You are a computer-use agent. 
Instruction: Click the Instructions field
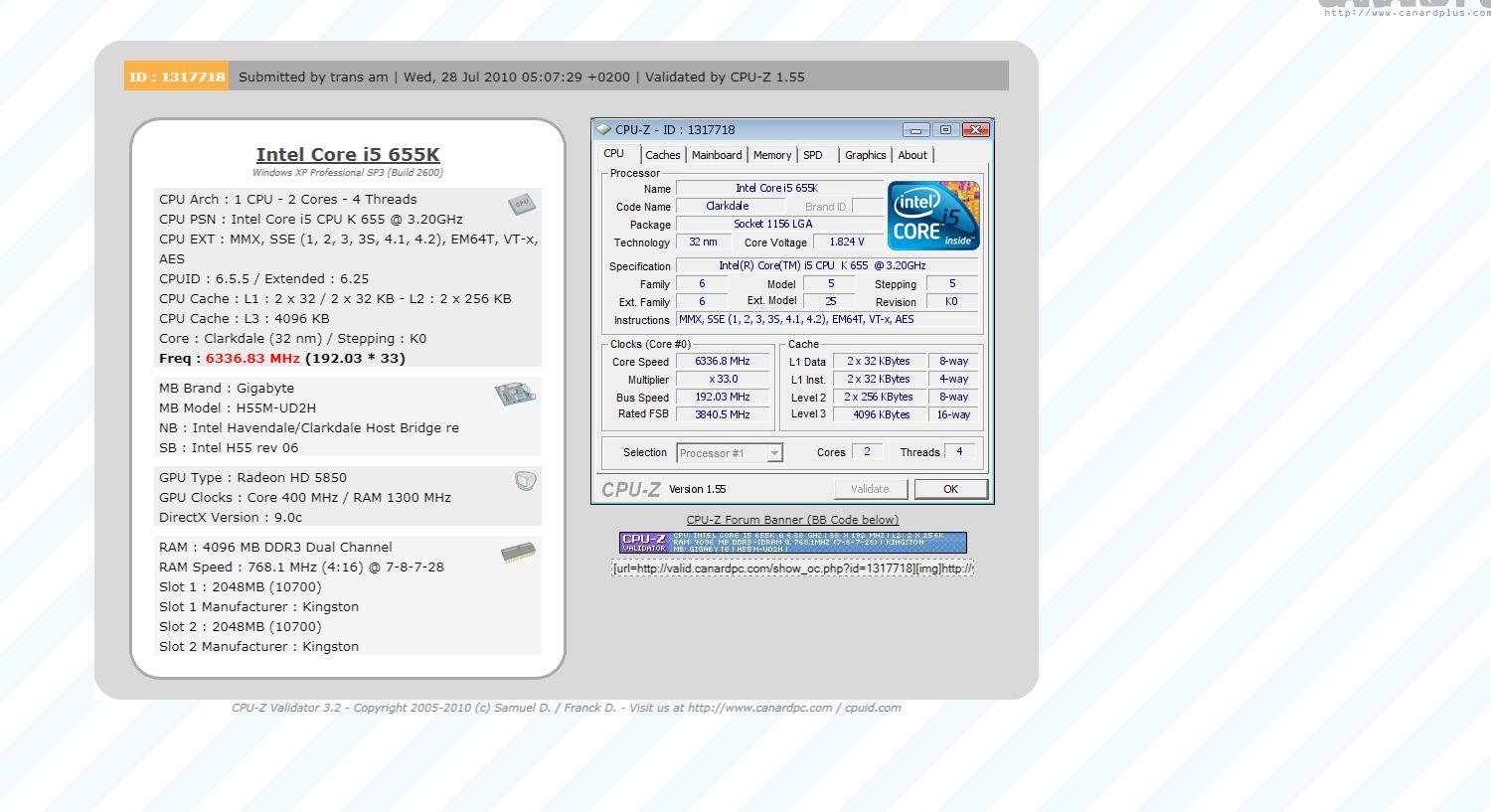(x=827, y=319)
